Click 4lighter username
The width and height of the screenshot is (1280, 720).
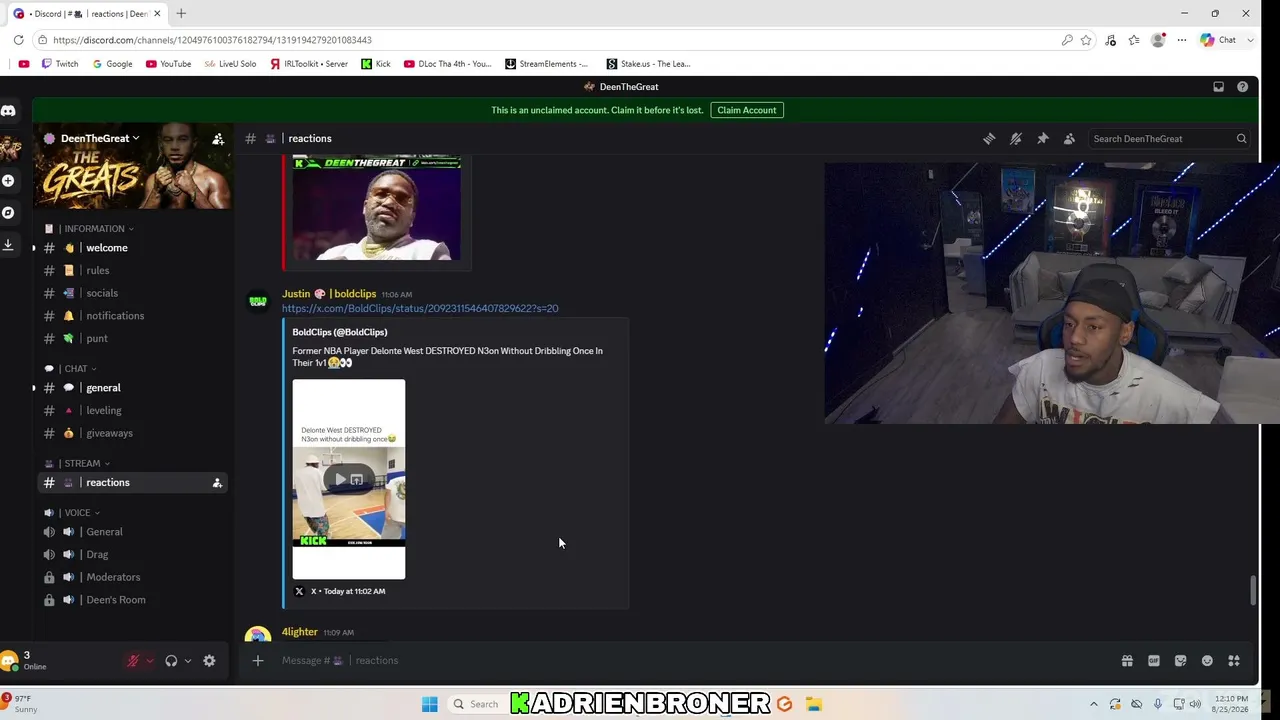(300, 632)
